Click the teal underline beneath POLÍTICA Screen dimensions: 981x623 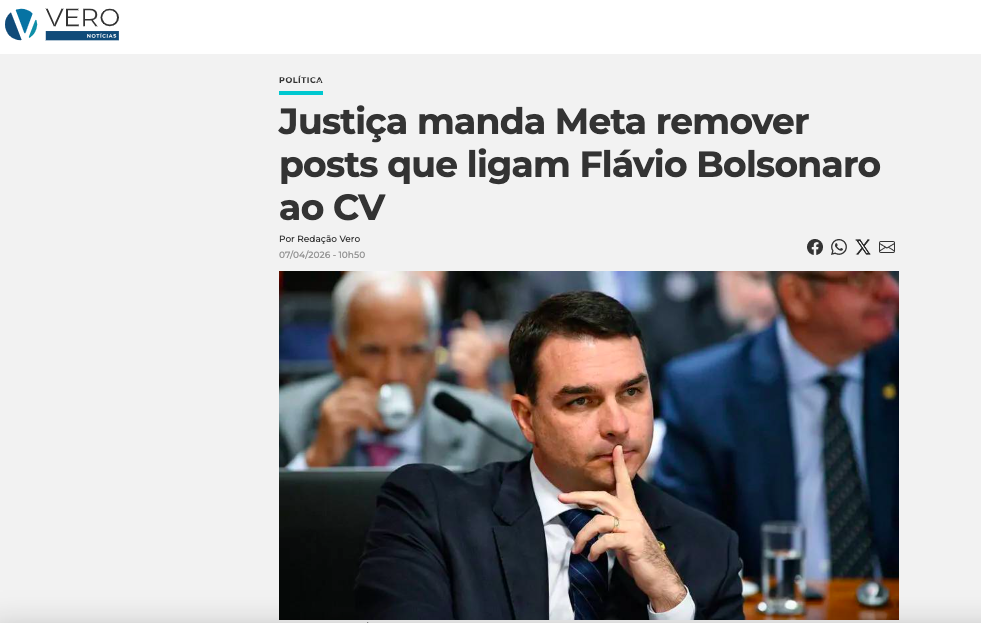(301, 93)
